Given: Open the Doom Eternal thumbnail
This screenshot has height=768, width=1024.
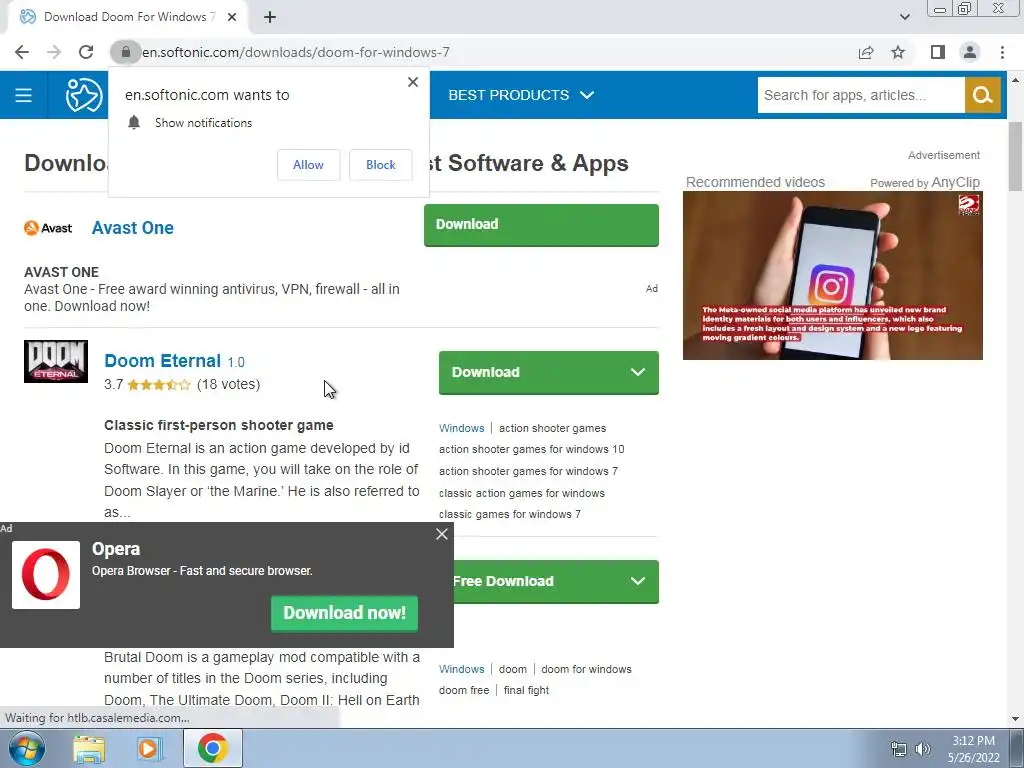Looking at the screenshot, I should coord(56,361).
